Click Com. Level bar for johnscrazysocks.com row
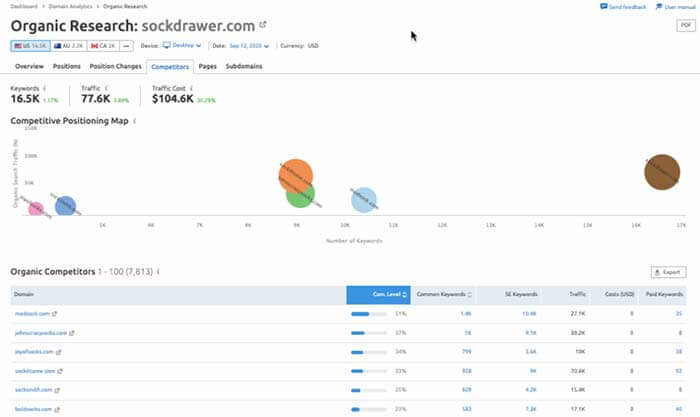The width and height of the screenshot is (700, 417). (x=369, y=333)
